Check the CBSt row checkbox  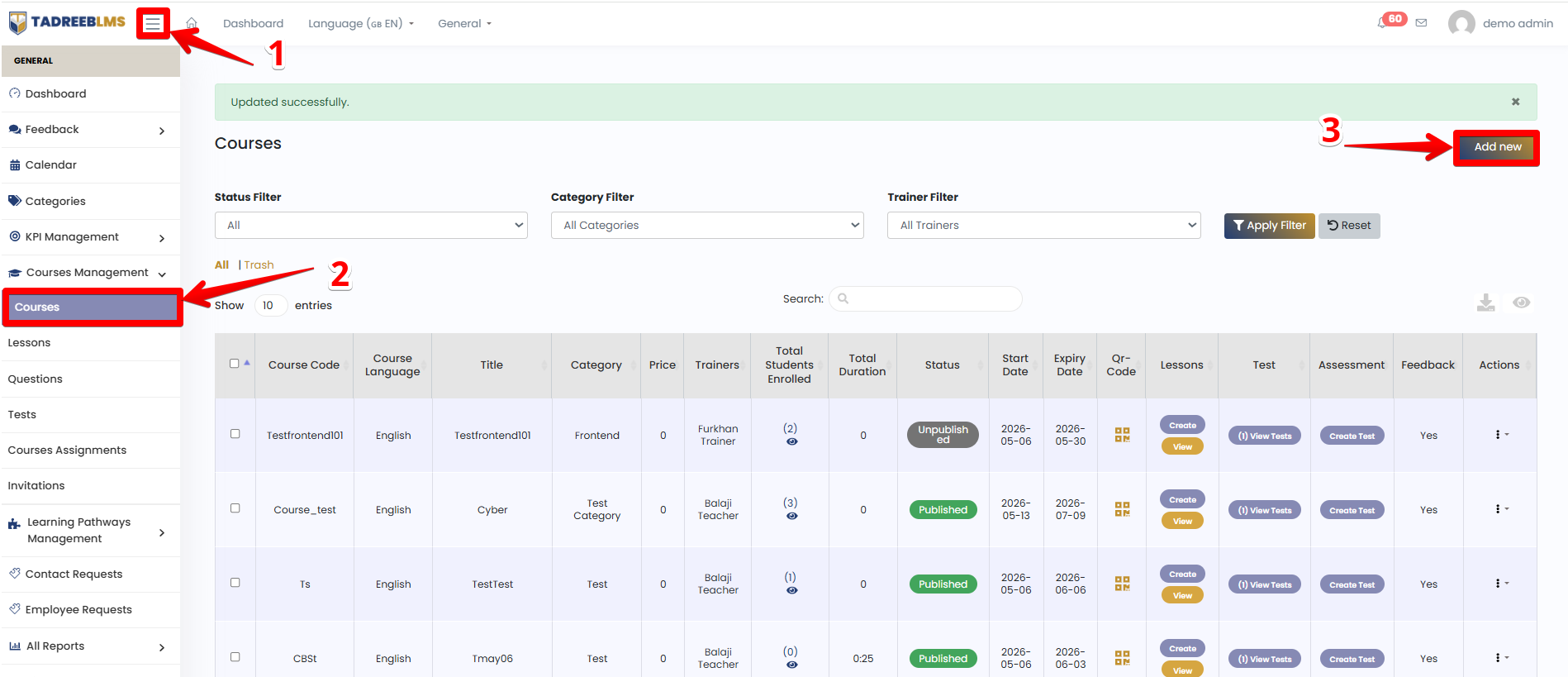(235, 657)
